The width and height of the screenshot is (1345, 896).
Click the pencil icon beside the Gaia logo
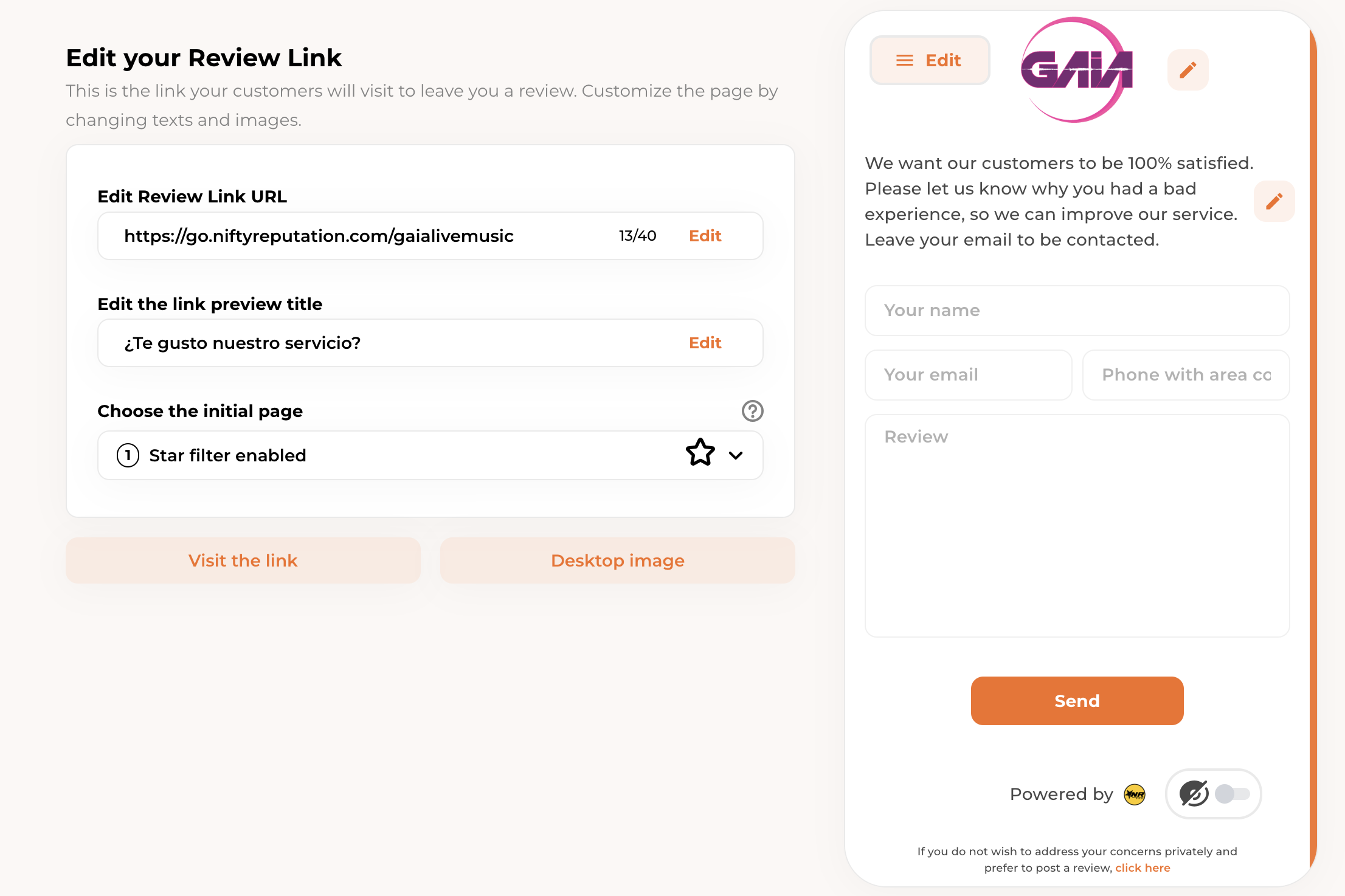pos(1188,70)
